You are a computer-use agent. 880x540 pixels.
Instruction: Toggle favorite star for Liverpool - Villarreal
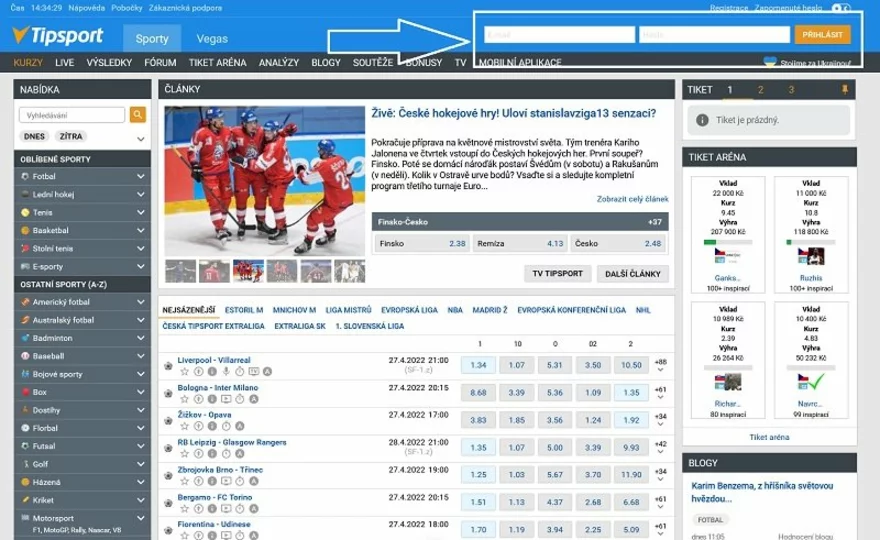click(x=184, y=372)
